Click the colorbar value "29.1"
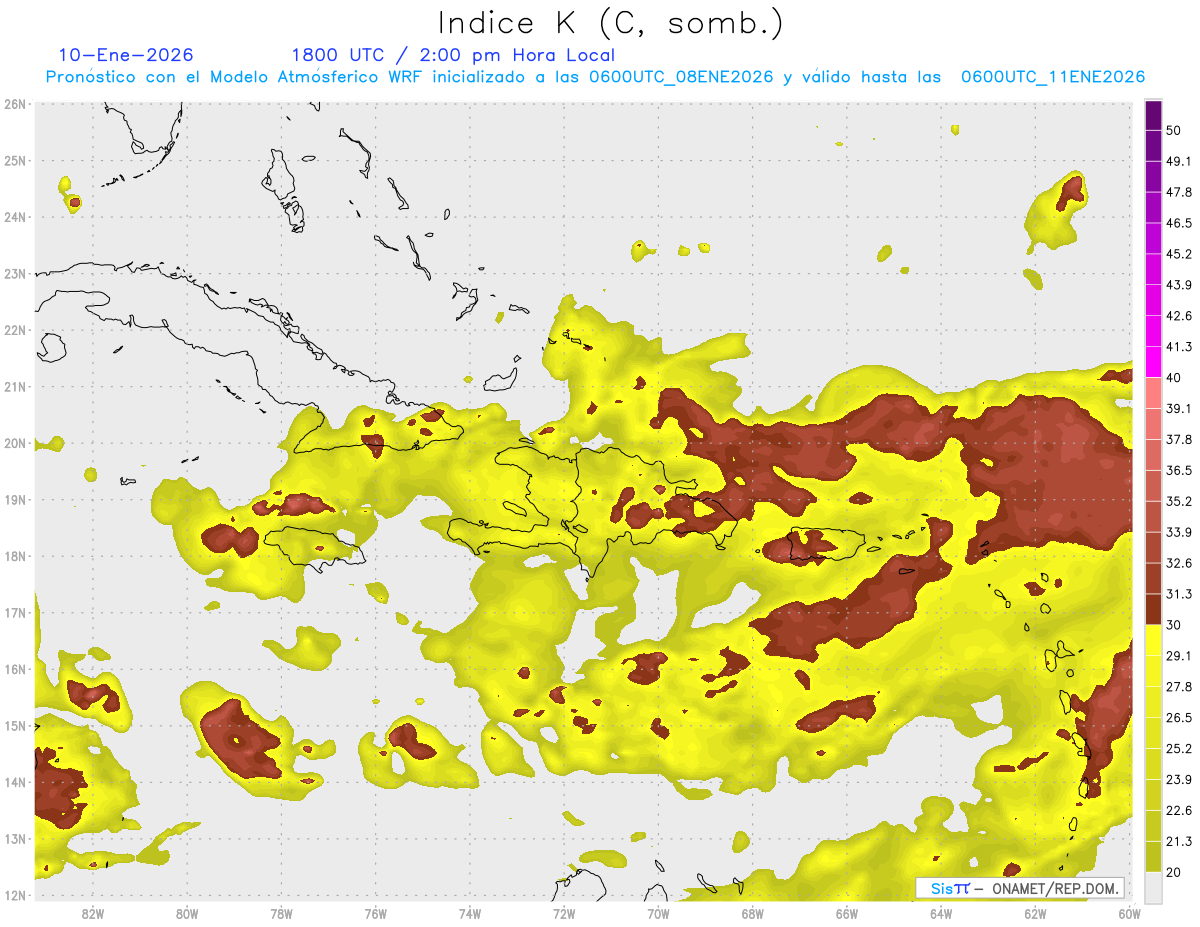 click(1178, 656)
